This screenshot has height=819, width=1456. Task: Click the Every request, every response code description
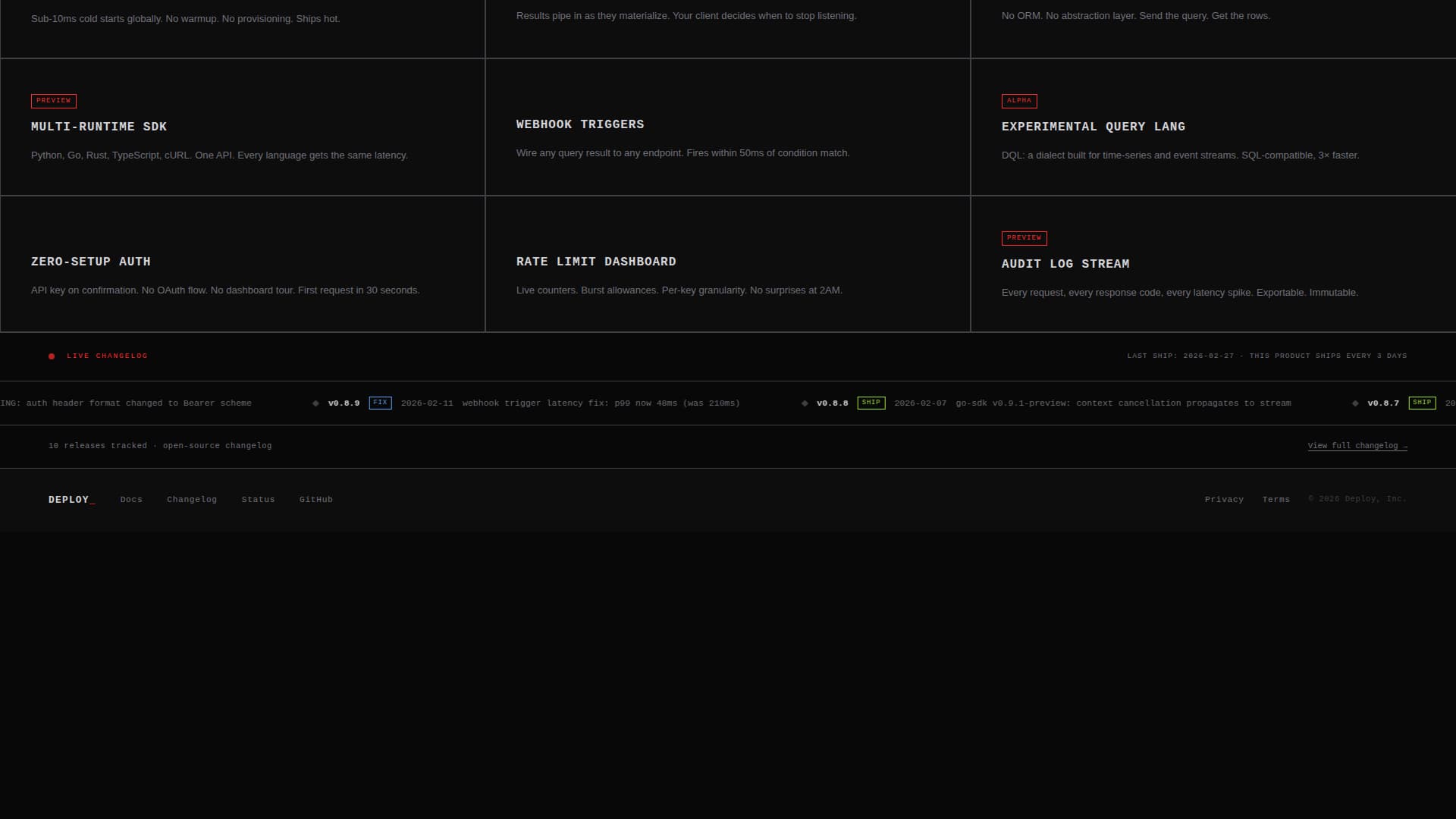tap(1179, 293)
